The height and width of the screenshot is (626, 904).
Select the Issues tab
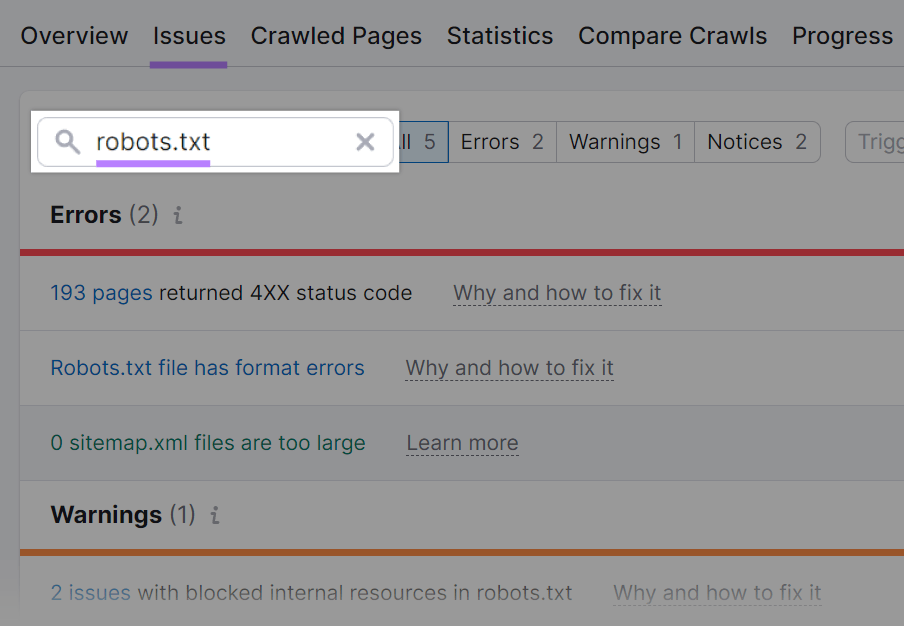tap(189, 36)
